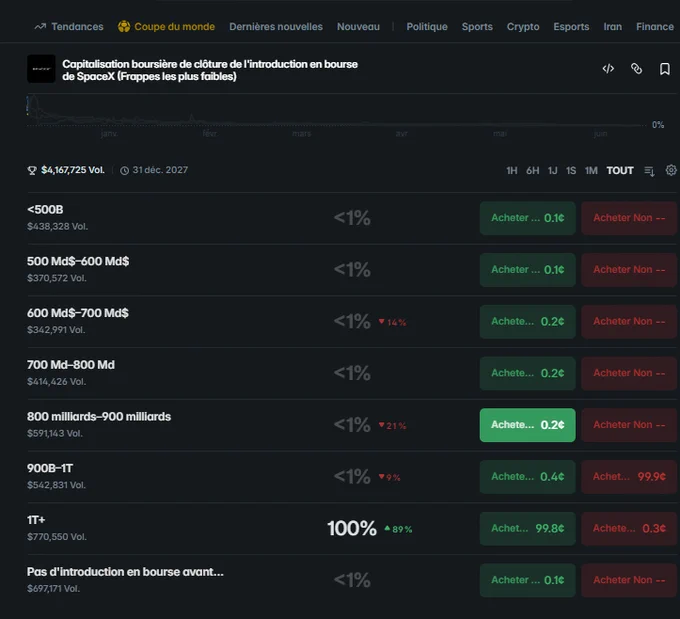Buy No on 600 Md$–700 Md$
The image size is (680, 619).
click(629, 321)
